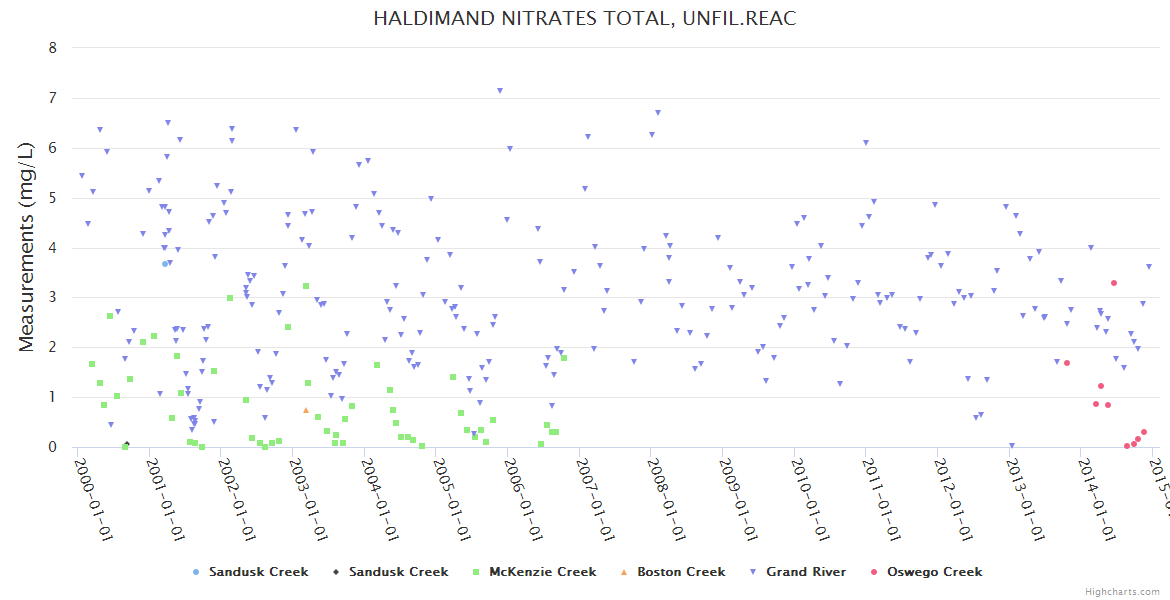Hide the McKenzie Creek series via legend label
The image size is (1170, 600).
coord(542,572)
